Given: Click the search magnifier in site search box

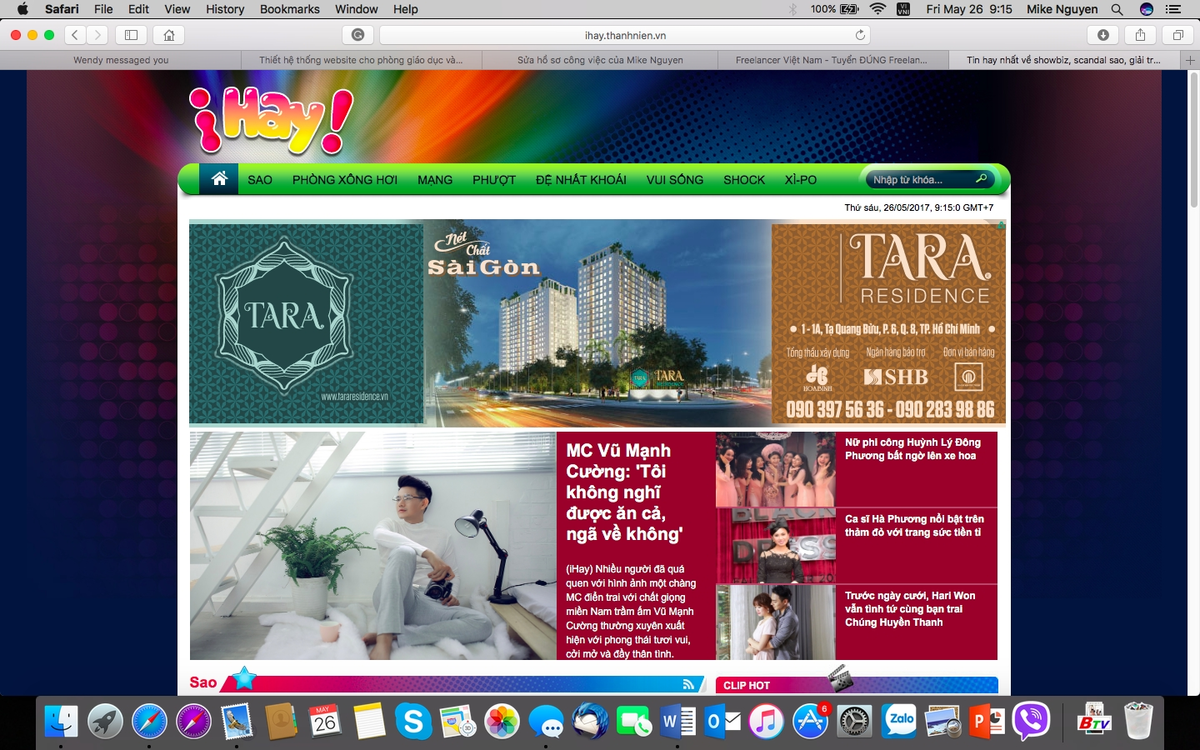Looking at the screenshot, I should point(981,179).
